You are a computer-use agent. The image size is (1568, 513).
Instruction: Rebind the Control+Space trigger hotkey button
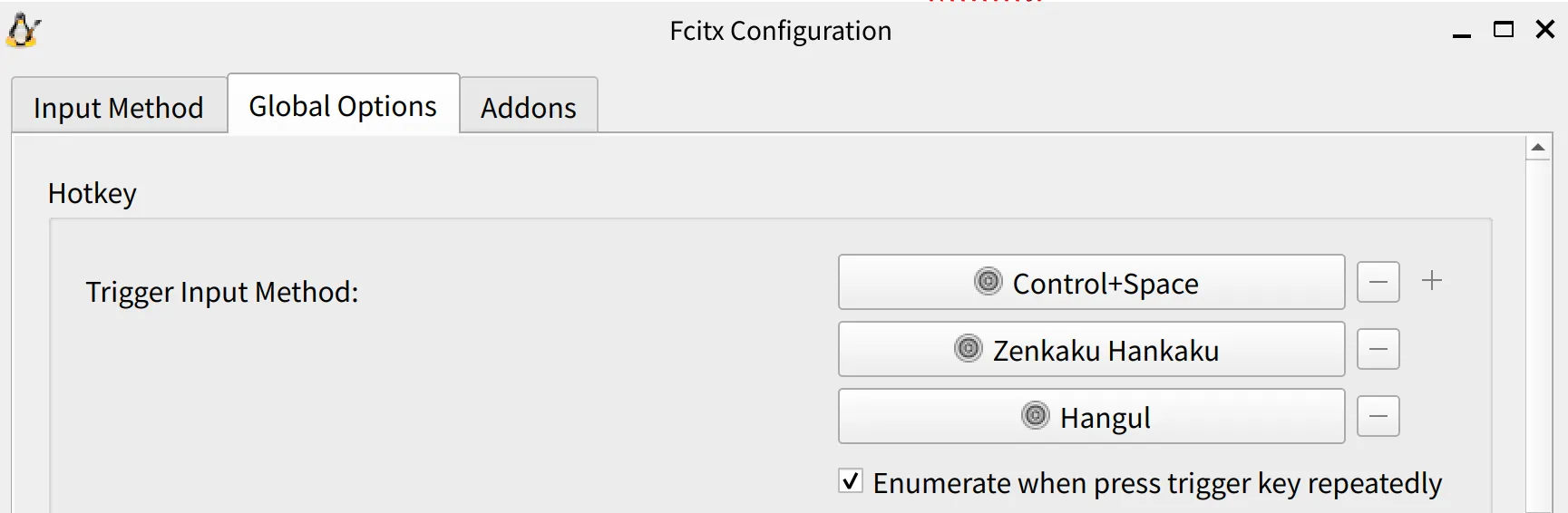1091,283
